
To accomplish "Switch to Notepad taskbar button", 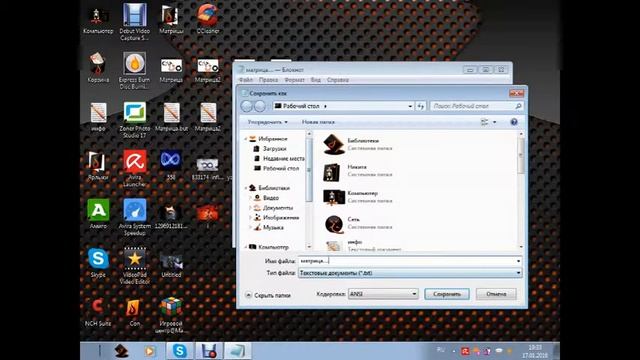I will point(237,351).
